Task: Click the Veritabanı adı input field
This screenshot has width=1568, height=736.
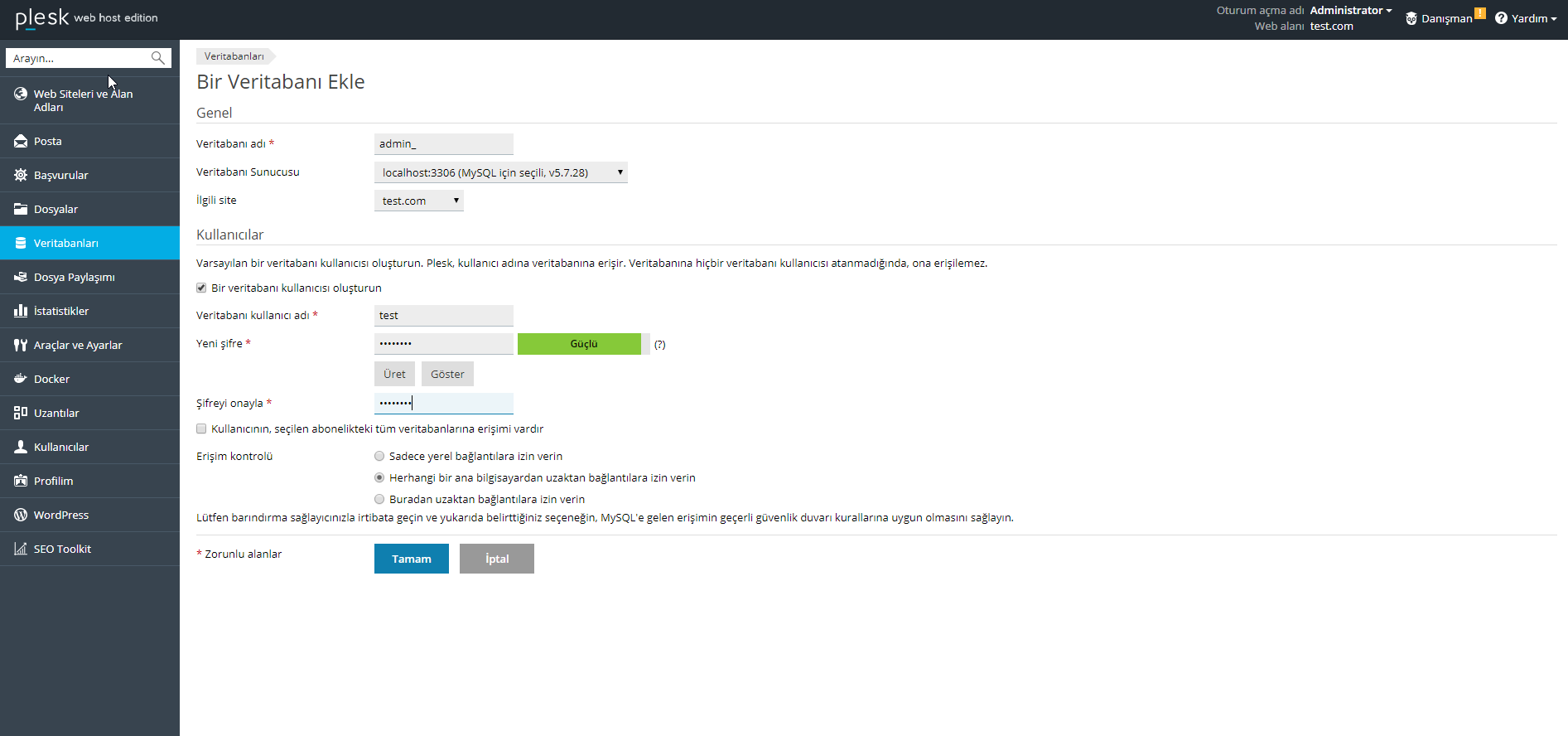Action: point(444,144)
